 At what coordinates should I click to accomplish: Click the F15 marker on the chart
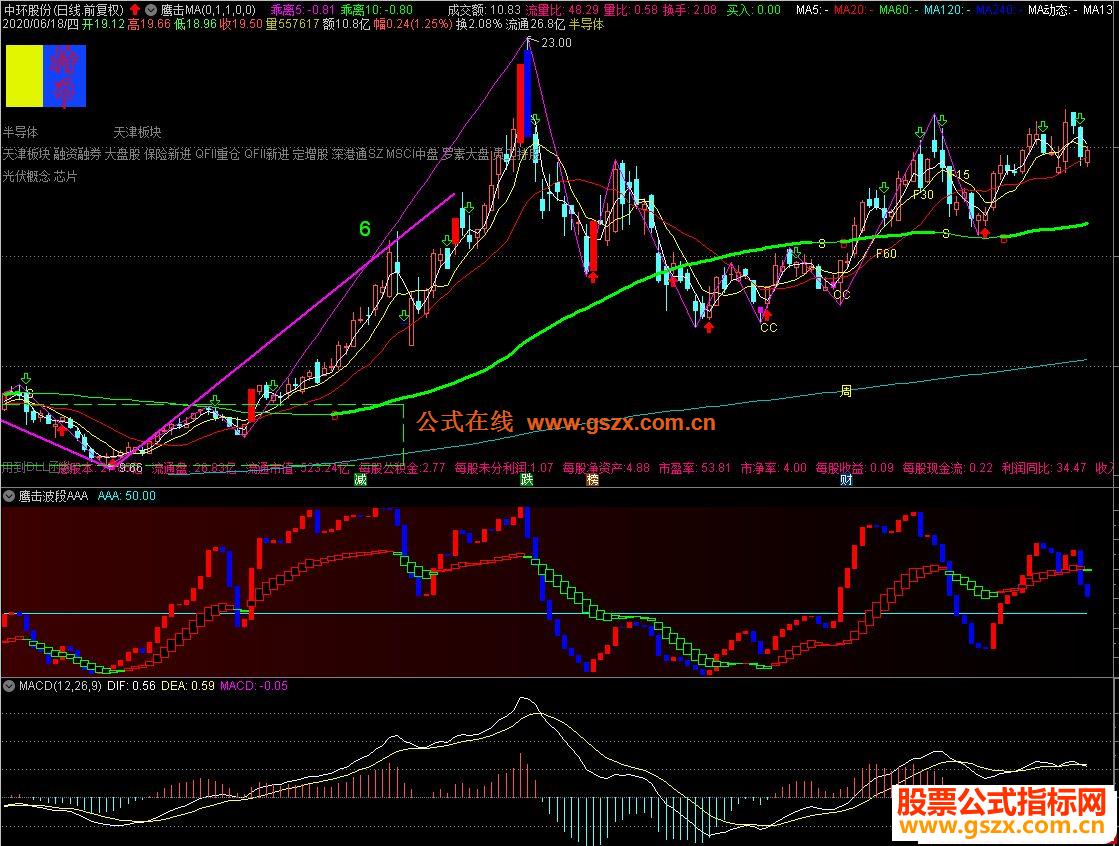(958, 174)
